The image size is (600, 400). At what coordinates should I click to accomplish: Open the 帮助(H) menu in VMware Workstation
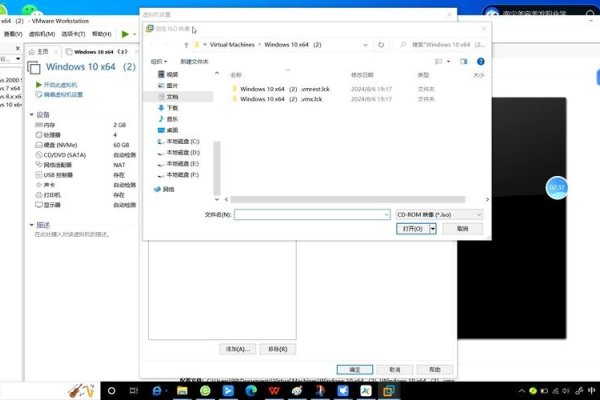[101, 34]
